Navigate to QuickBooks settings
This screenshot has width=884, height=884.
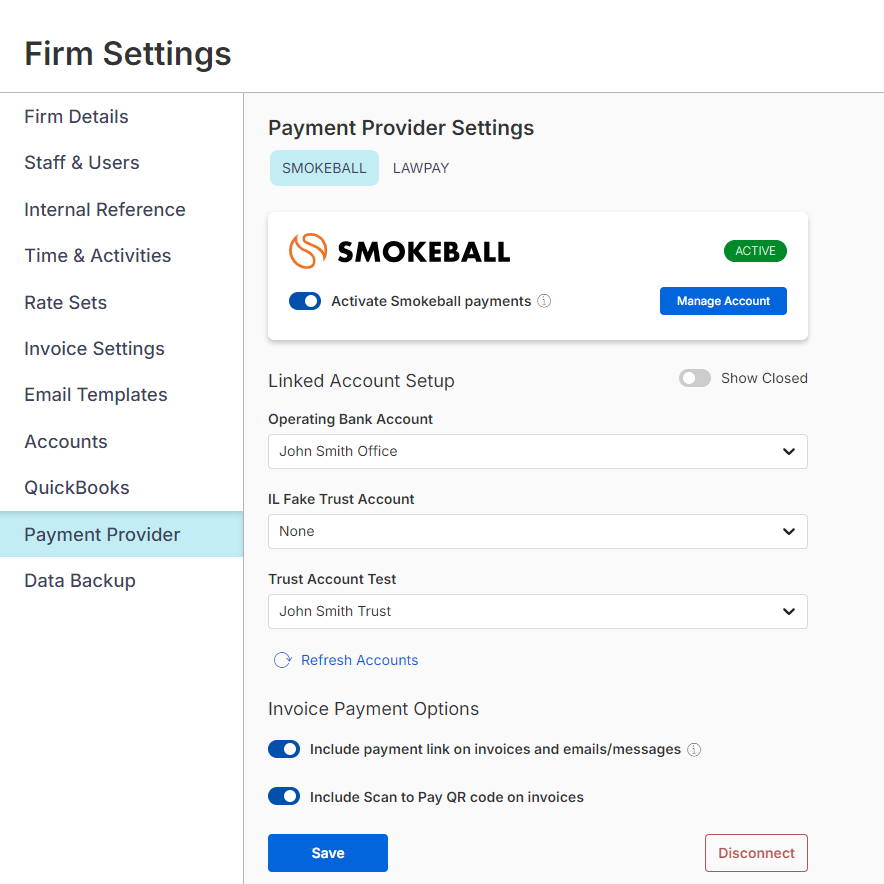tap(77, 487)
